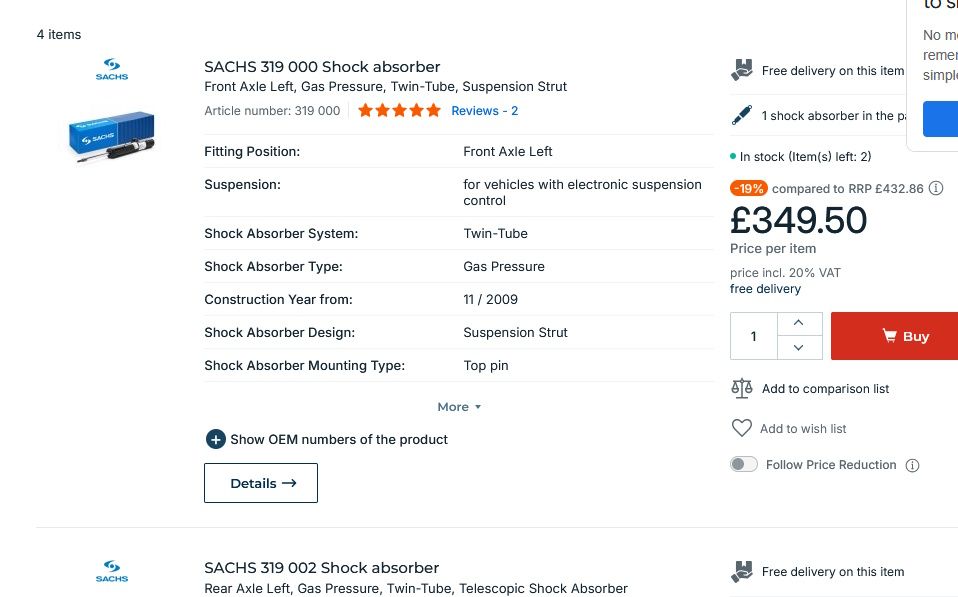The image size is (958, 597).
Task: Expand the More specifications dropdown
Action: click(x=459, y=407)
